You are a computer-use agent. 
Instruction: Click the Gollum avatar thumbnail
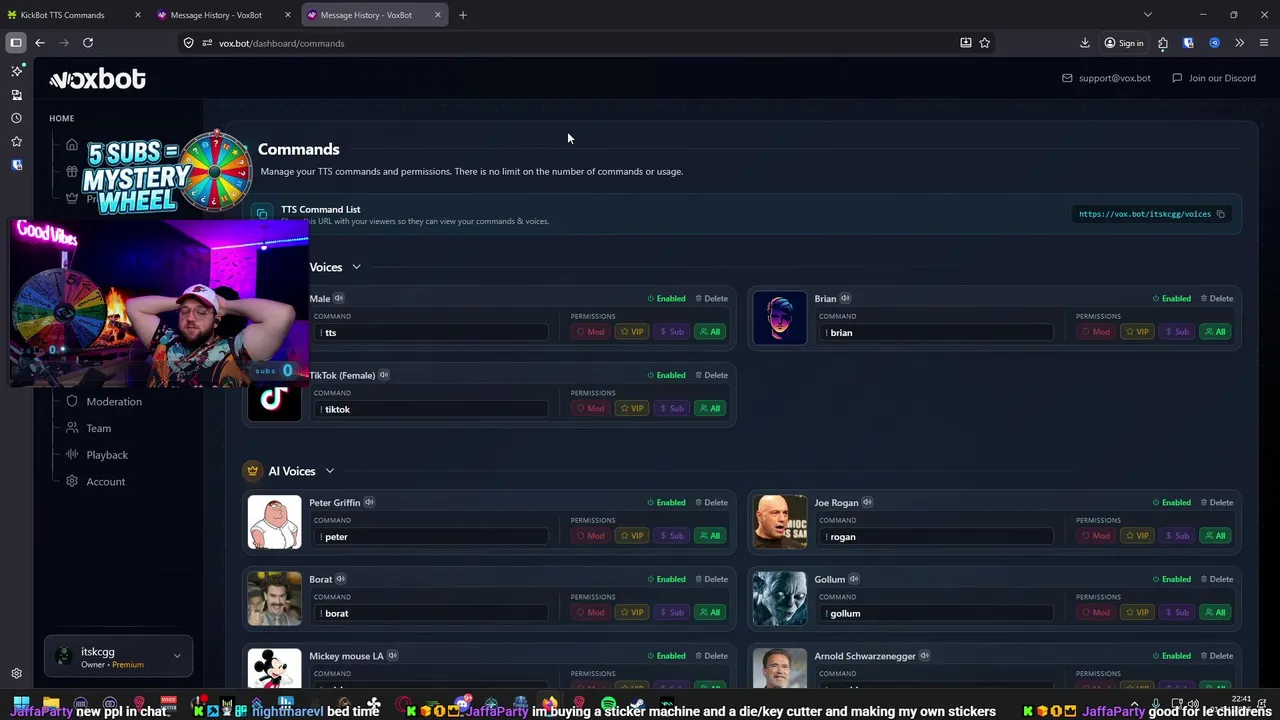coord(780,598)
